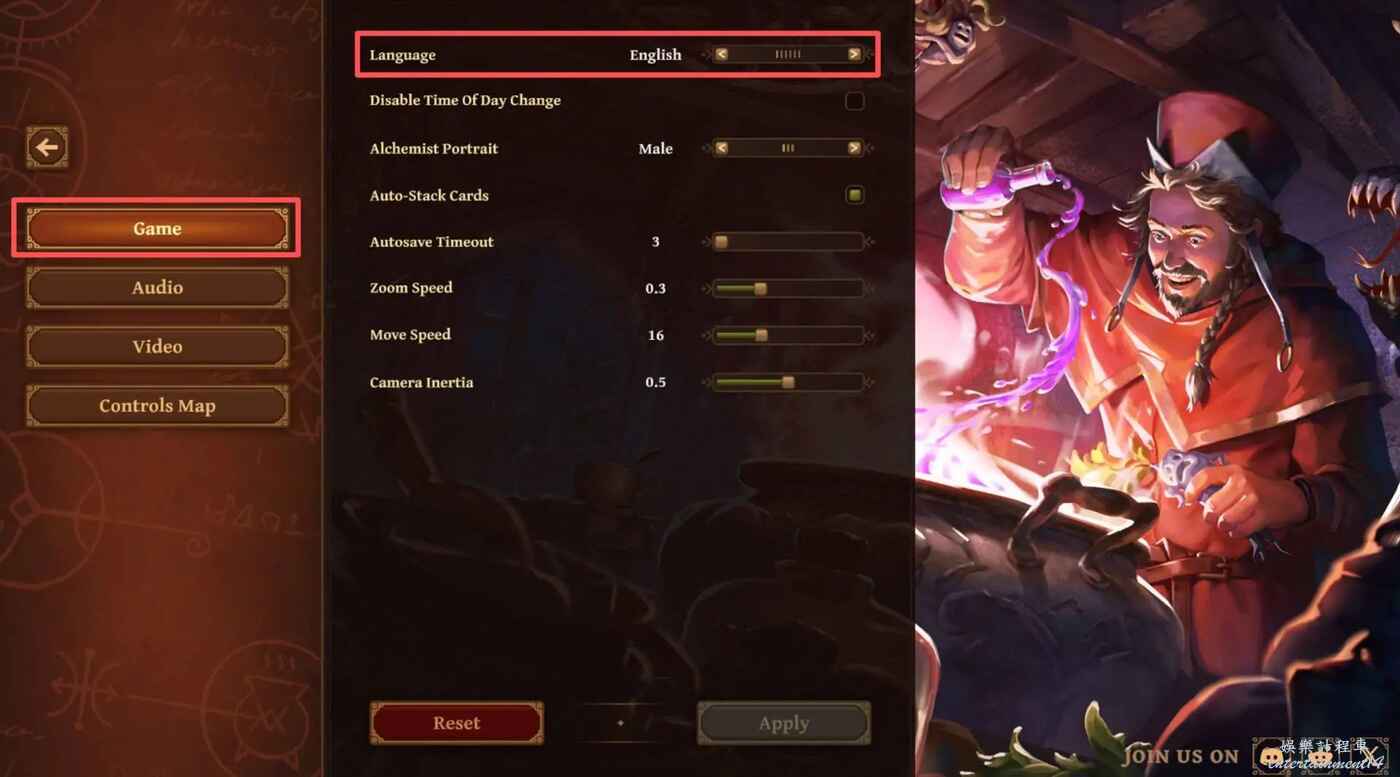Open the Controls Map tab

[157, 406]
